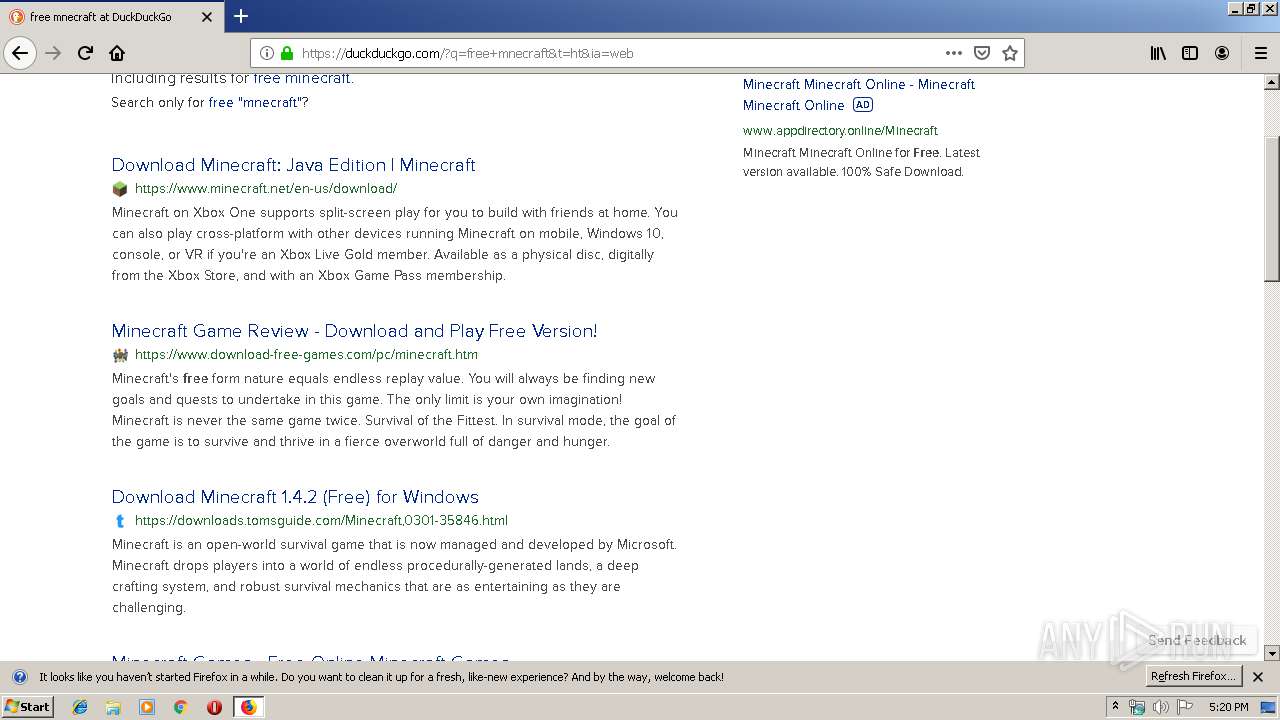Image resolution: width=1280 pixels, height=720 pixels.
Task: Click the download-free-games favicon
Action: [x=120, y=354]
